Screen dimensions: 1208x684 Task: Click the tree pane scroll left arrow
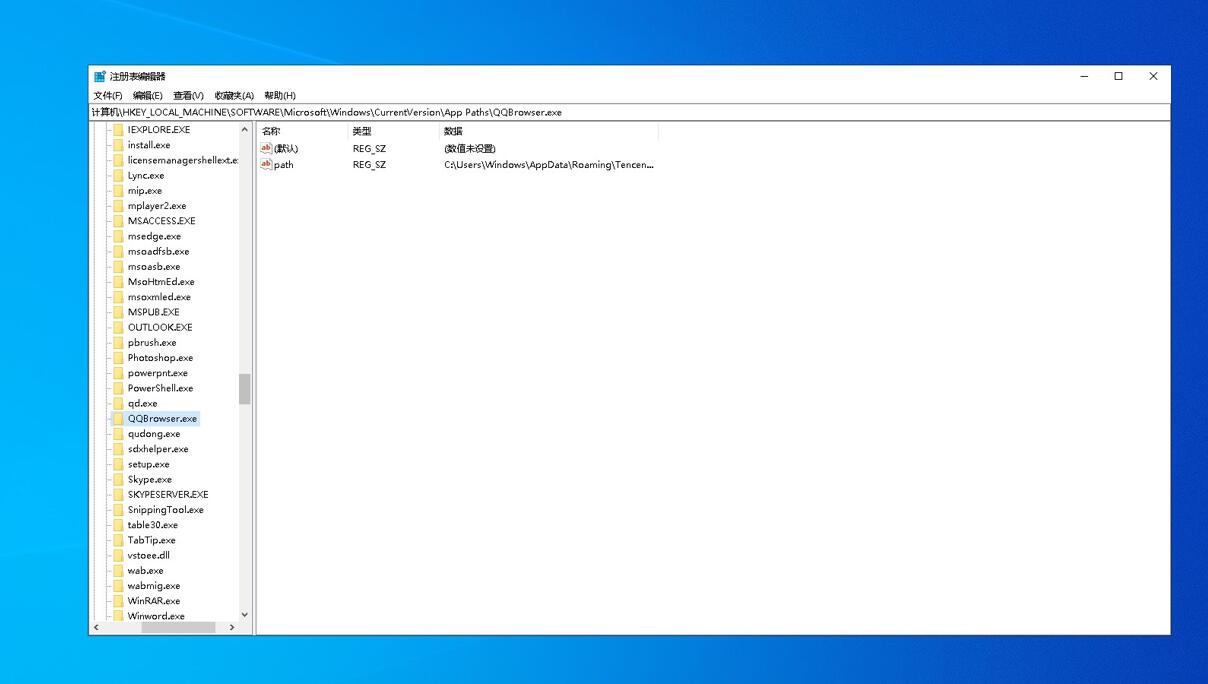coord(96,627)
